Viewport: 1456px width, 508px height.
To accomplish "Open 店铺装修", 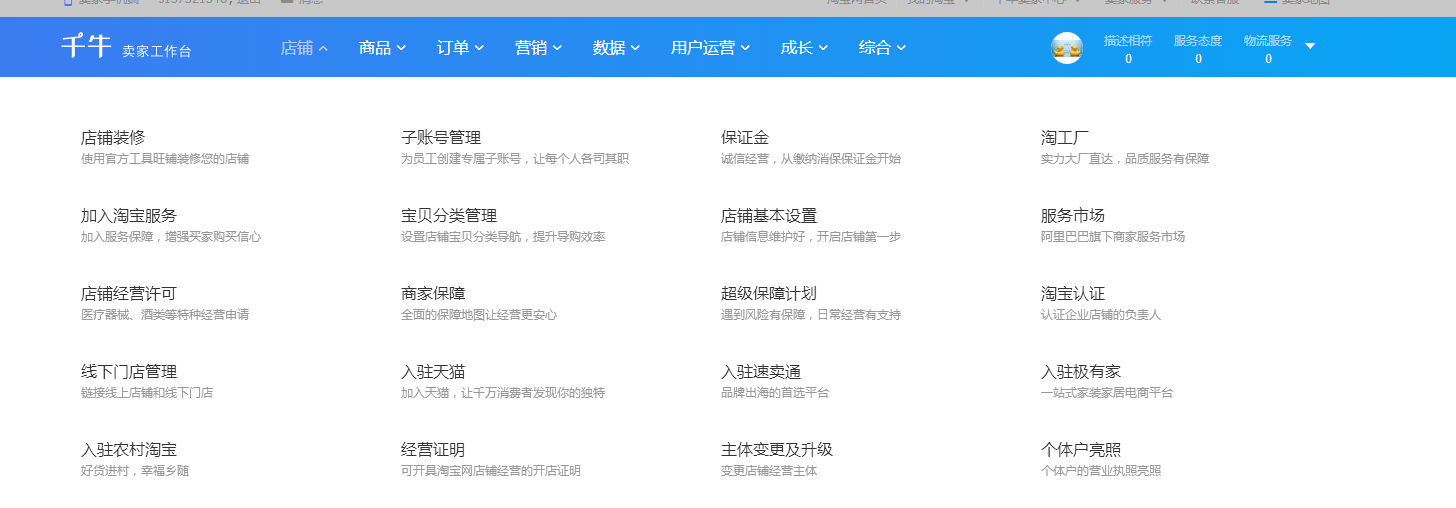I will tap(113, 137).
